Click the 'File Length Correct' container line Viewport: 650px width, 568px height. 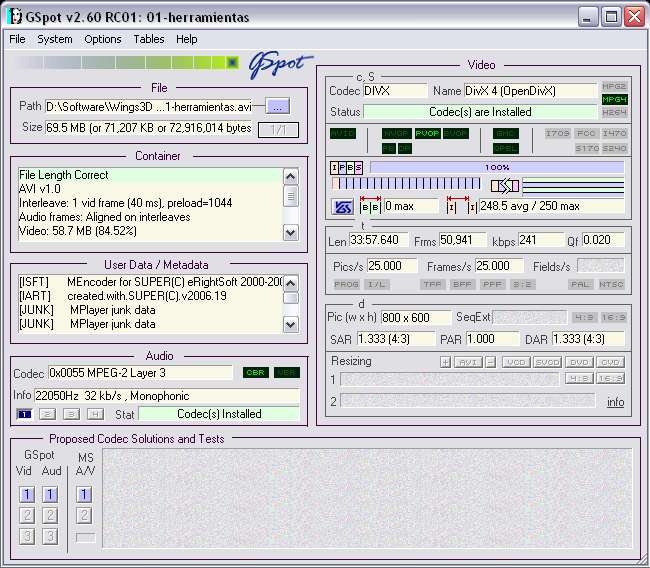[150, 175]
